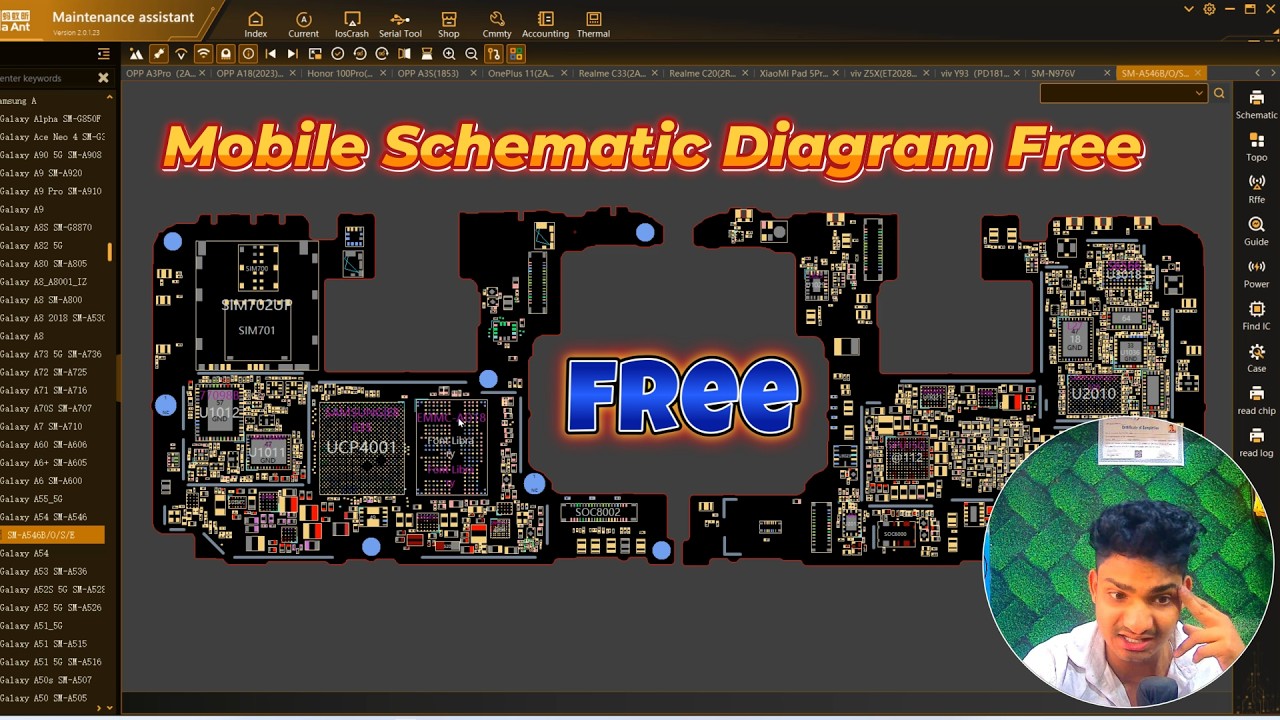Image resolution: width=1280 pixels, height=720 pixels.
Task: Open the Guide panel
Action: (1257, 231)
